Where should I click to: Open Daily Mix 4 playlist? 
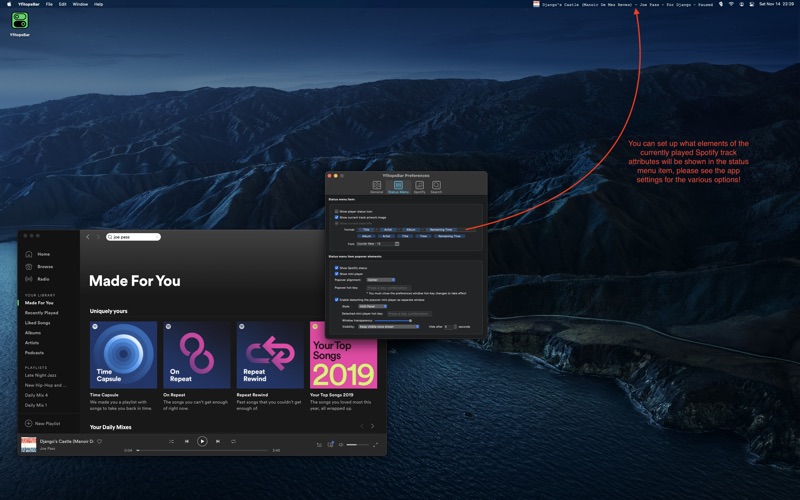point(36,395)
